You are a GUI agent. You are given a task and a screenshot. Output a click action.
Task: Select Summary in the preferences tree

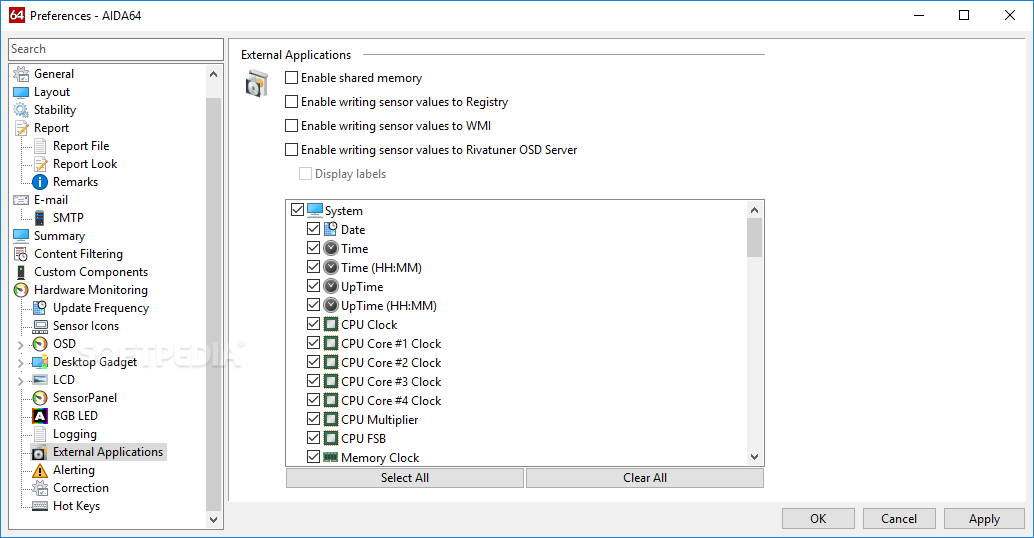[x=59, y=236]
